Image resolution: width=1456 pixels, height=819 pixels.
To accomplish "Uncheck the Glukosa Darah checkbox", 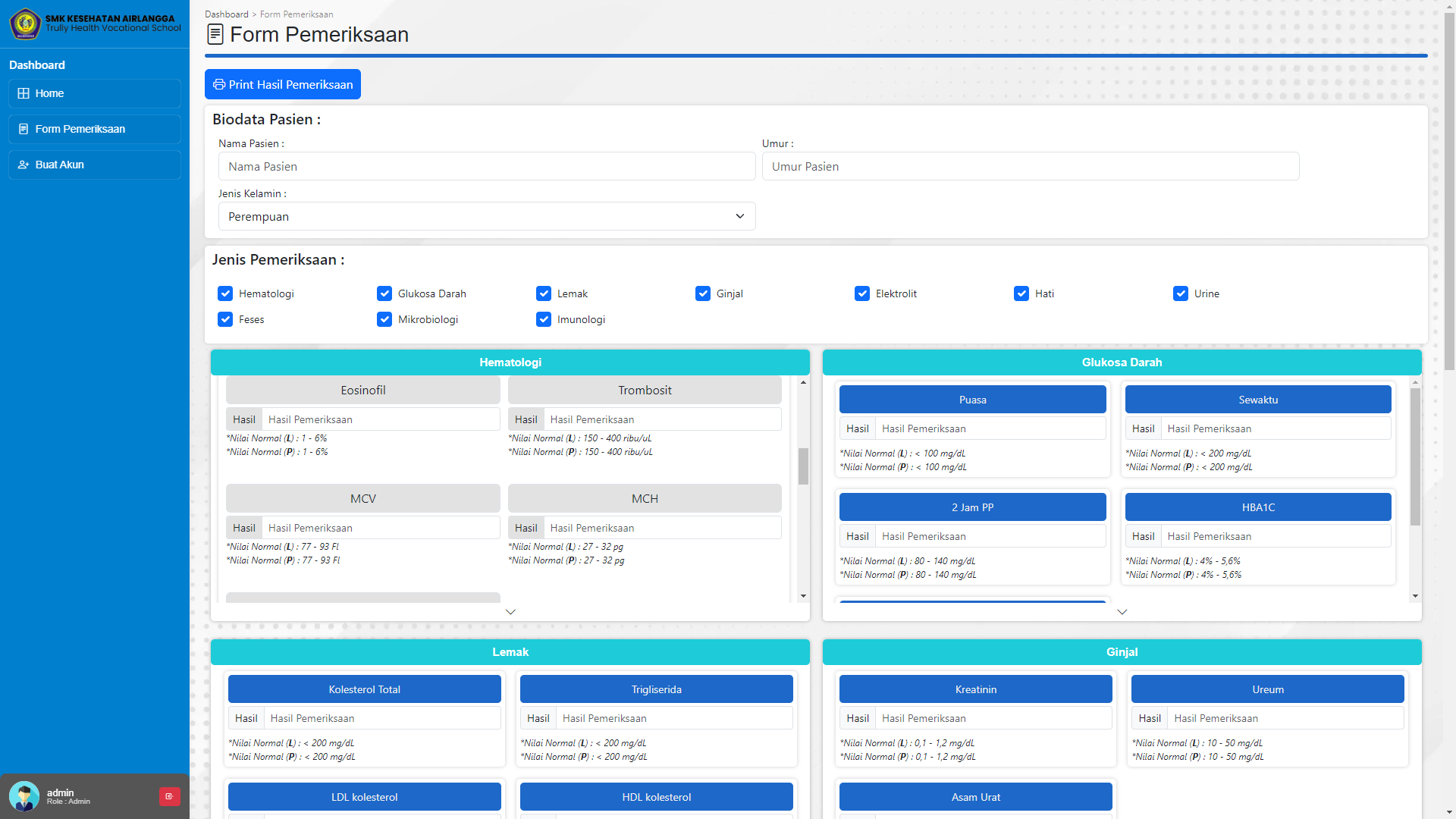I will click(384, 293).
